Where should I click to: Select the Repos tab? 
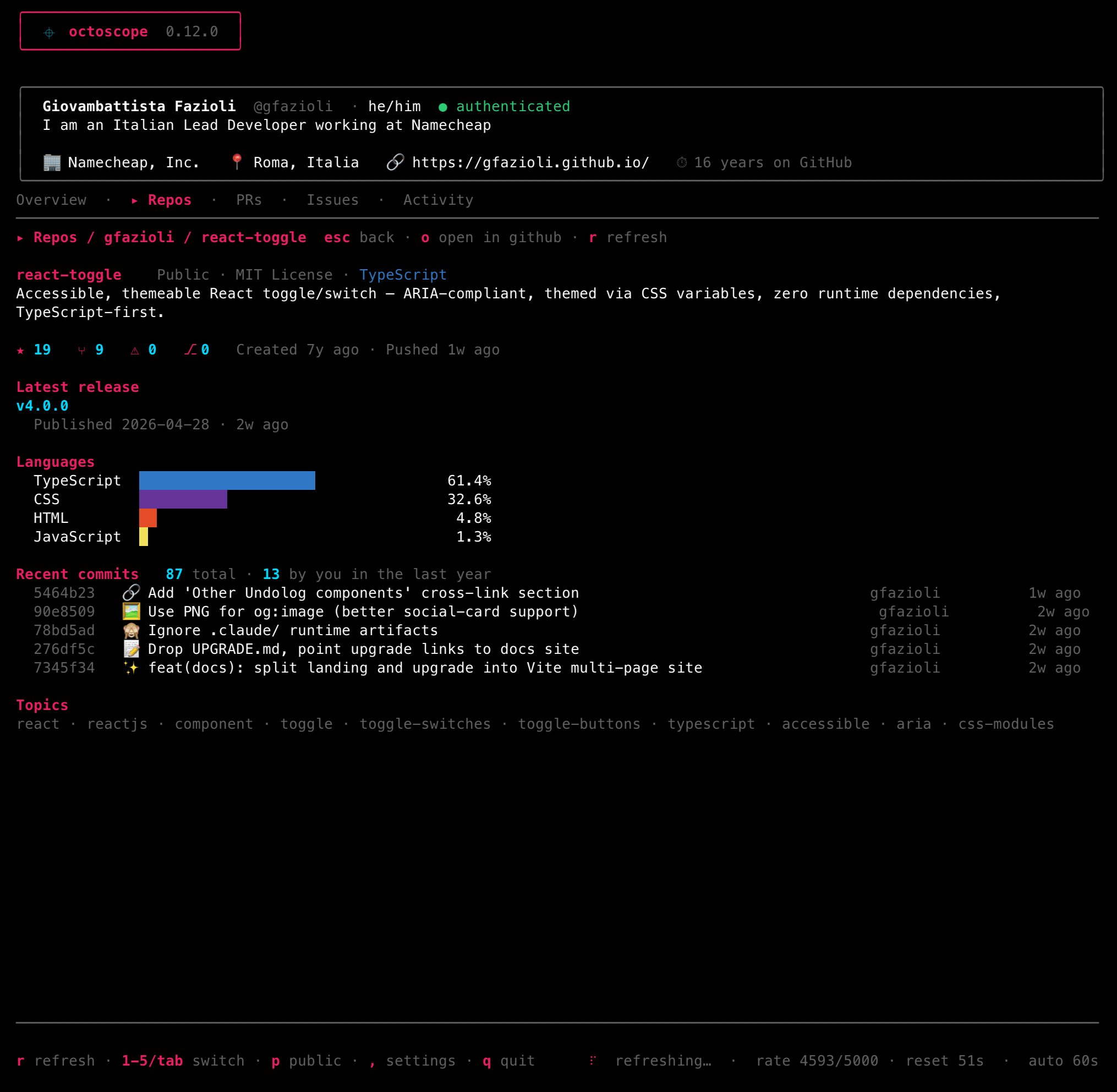tap(169, 200)
